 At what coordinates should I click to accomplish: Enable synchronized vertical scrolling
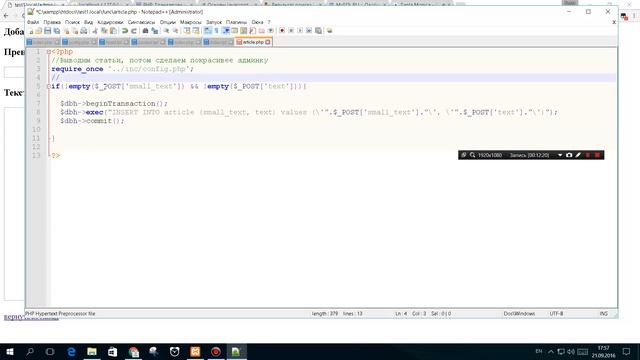tap(187, 31)
